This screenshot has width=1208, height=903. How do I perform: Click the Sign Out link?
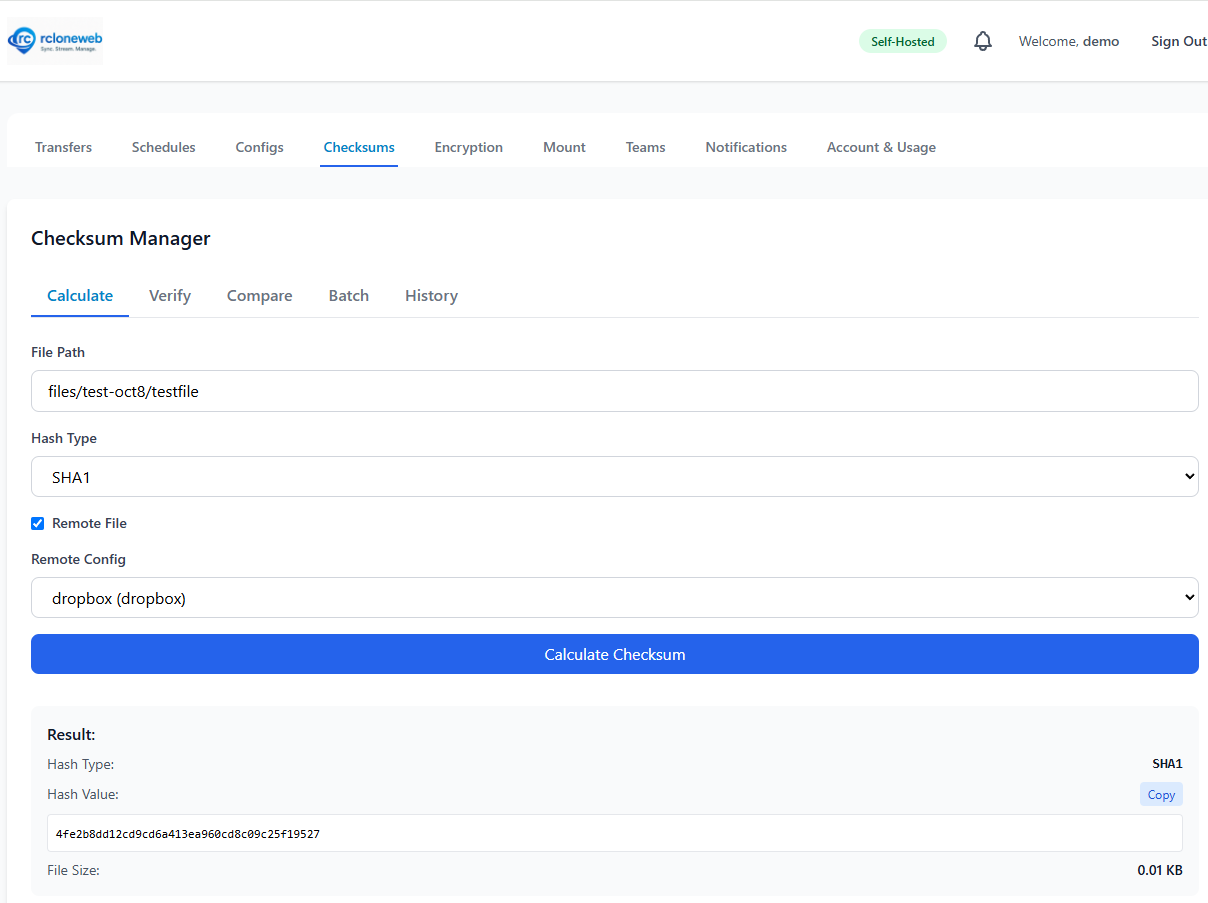(1178, 41)
